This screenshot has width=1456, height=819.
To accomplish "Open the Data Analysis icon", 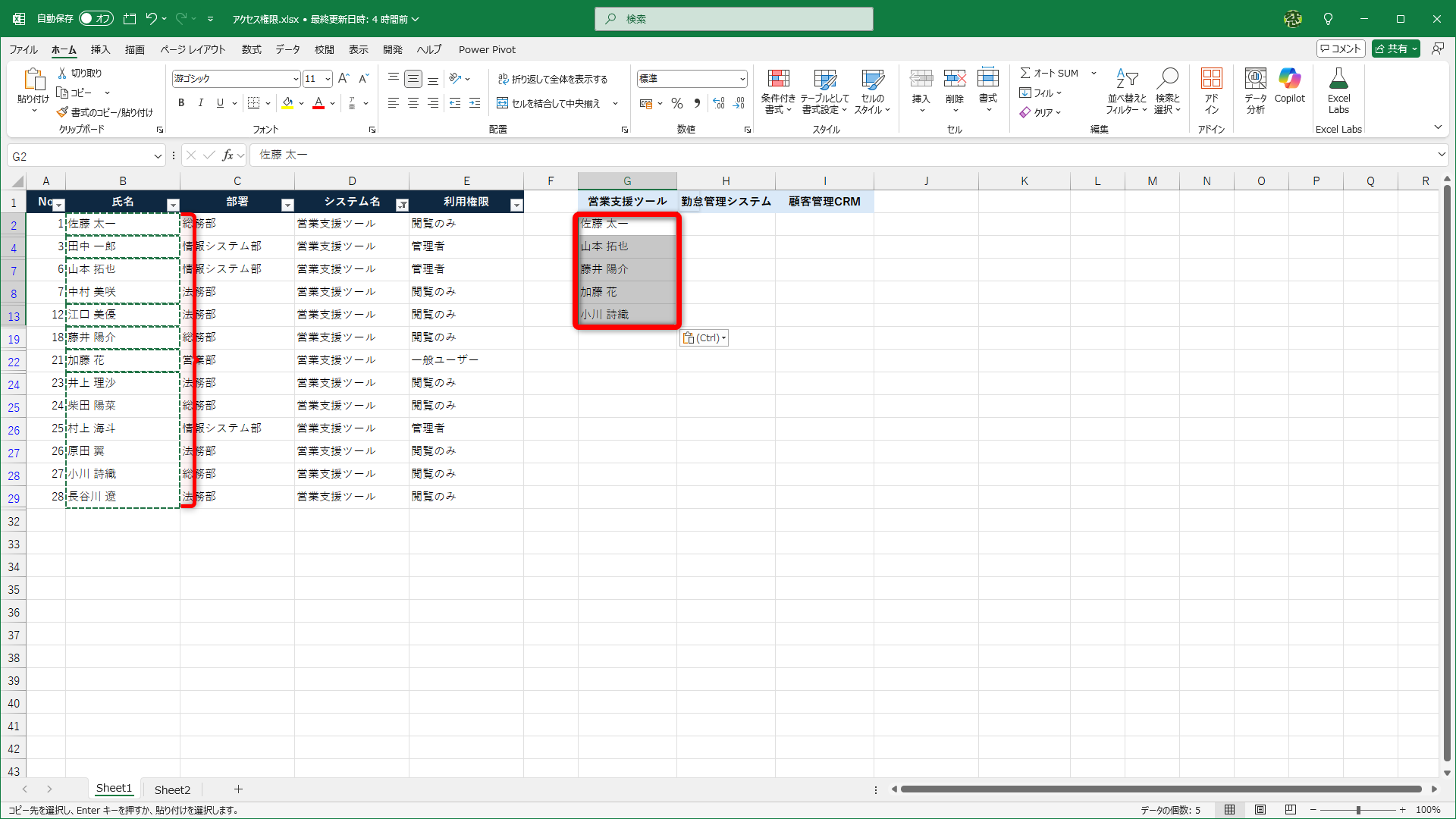I will (x=1255, y=79).
